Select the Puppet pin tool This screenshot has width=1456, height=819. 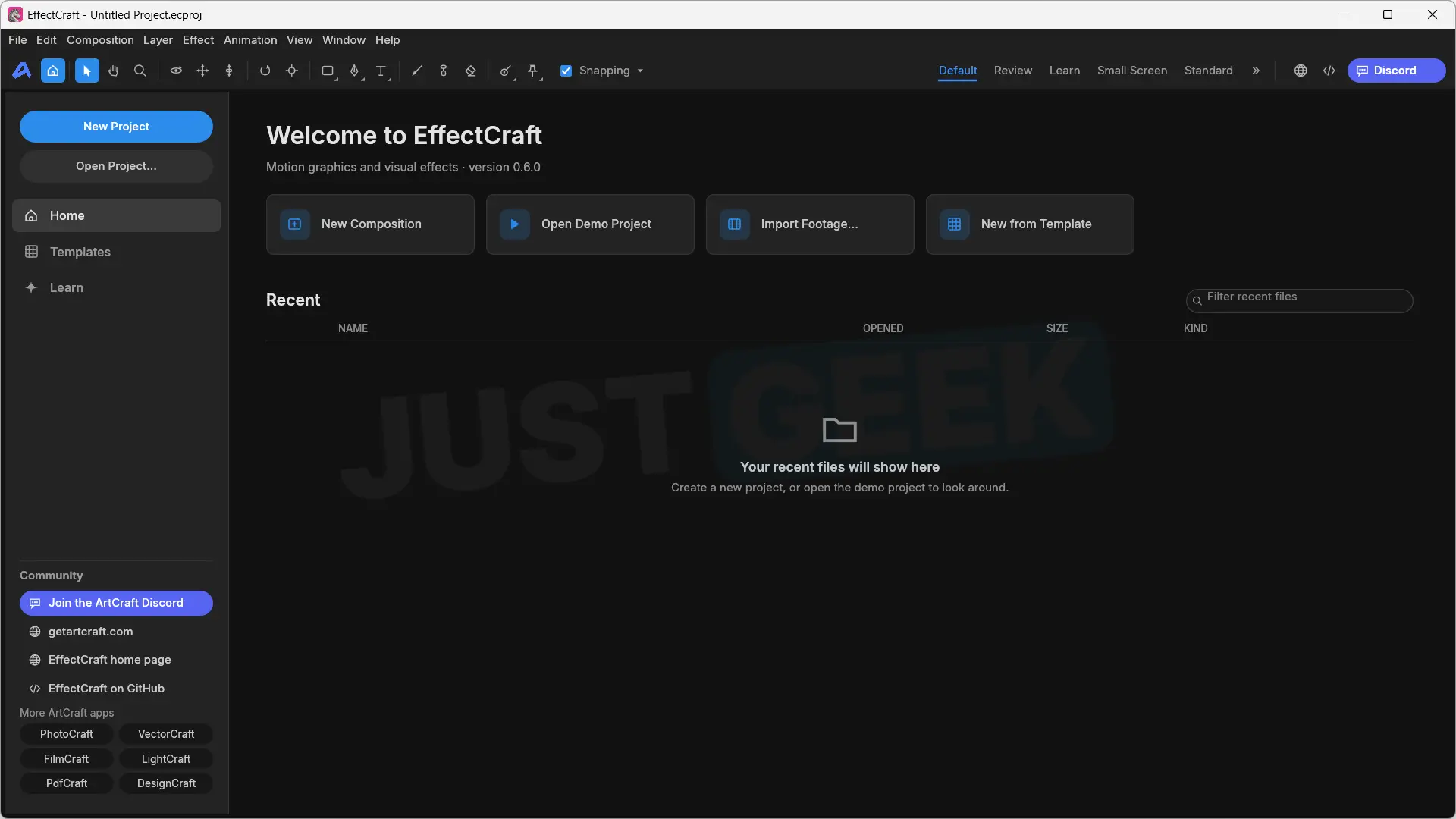click(533, 71)
